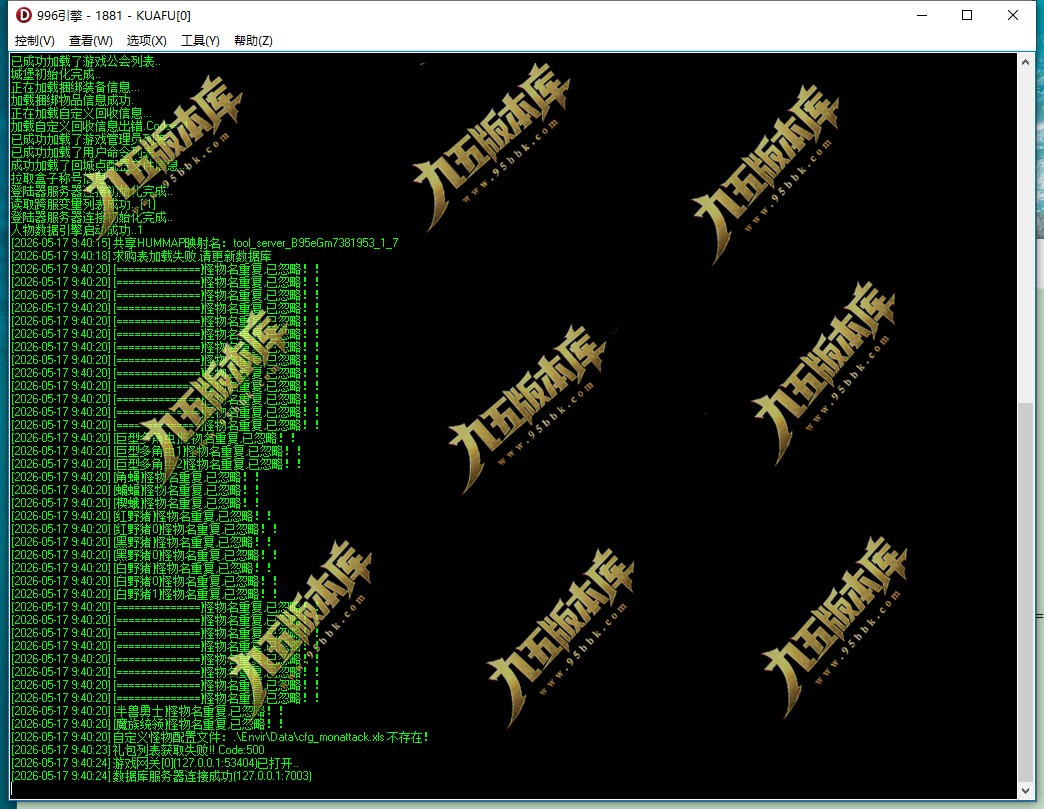Click the [黑野猪0] duplicate monster line
This screenshot has height=809, width=1044.
144,555
